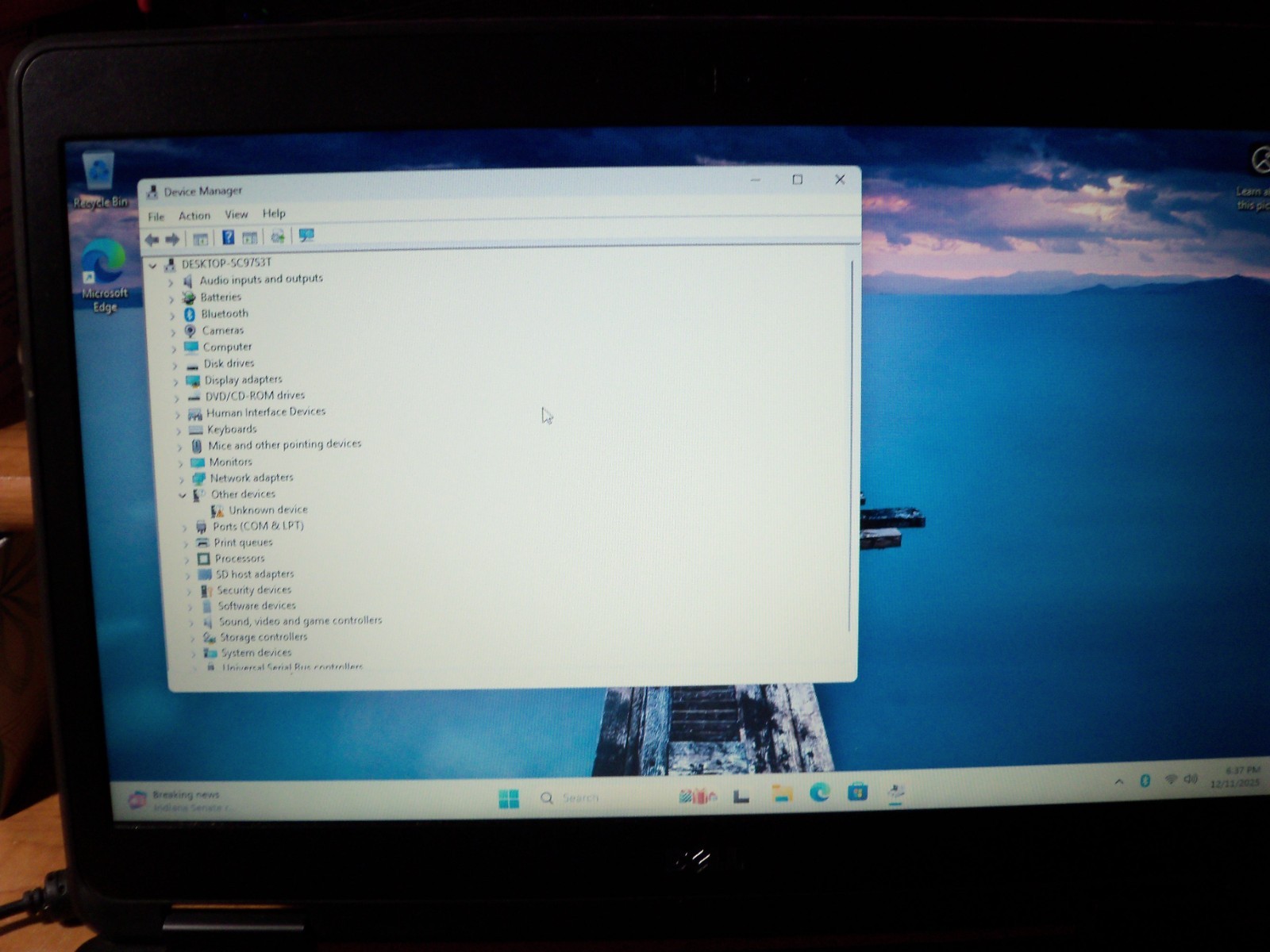The width and height of the screenshot is (1270, 952).
Task: Open the Windows Start menu
Action: 509,798
